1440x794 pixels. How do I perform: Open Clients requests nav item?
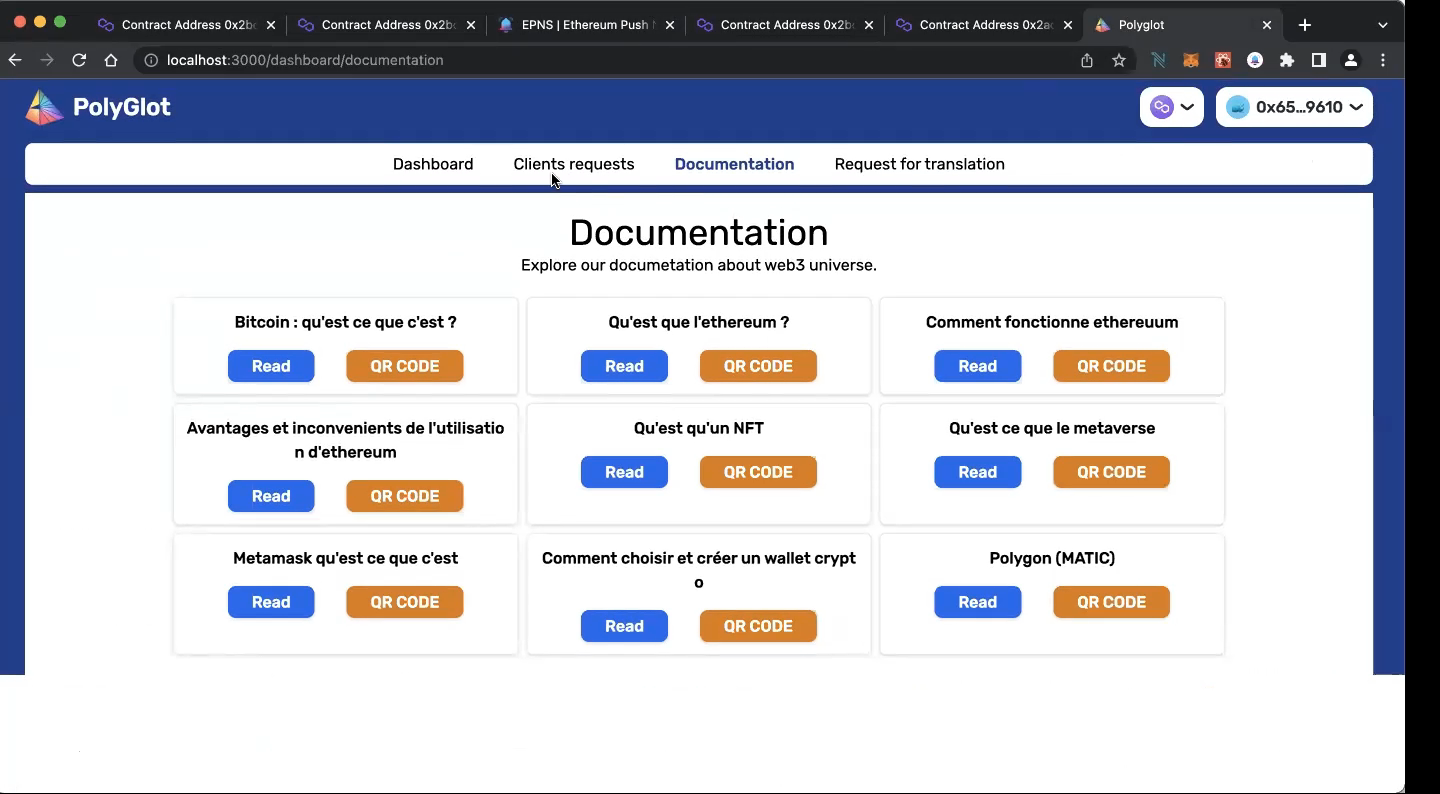point(574,164)
